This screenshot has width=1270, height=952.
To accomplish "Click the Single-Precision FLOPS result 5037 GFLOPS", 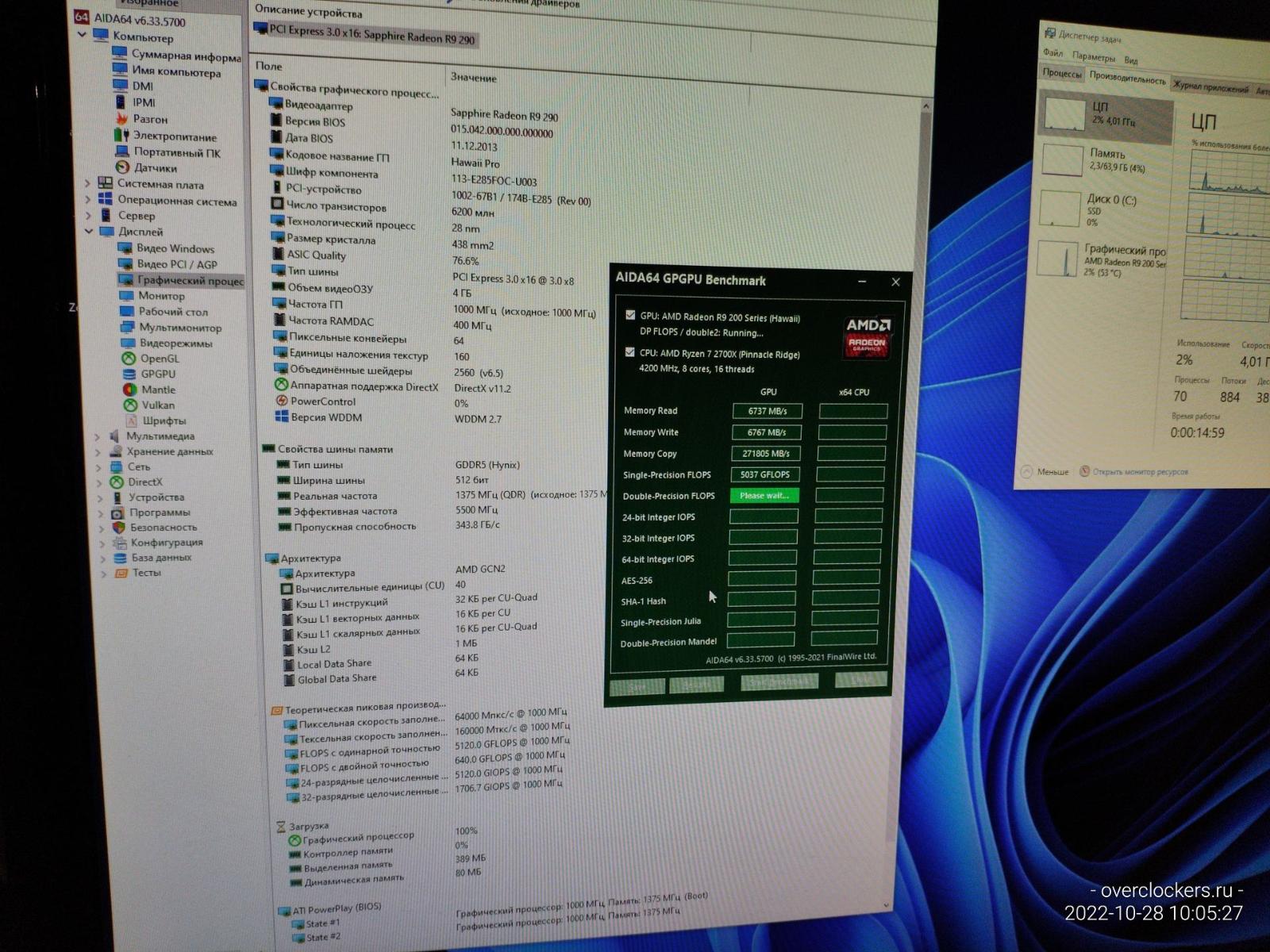I will click(764, 474).
